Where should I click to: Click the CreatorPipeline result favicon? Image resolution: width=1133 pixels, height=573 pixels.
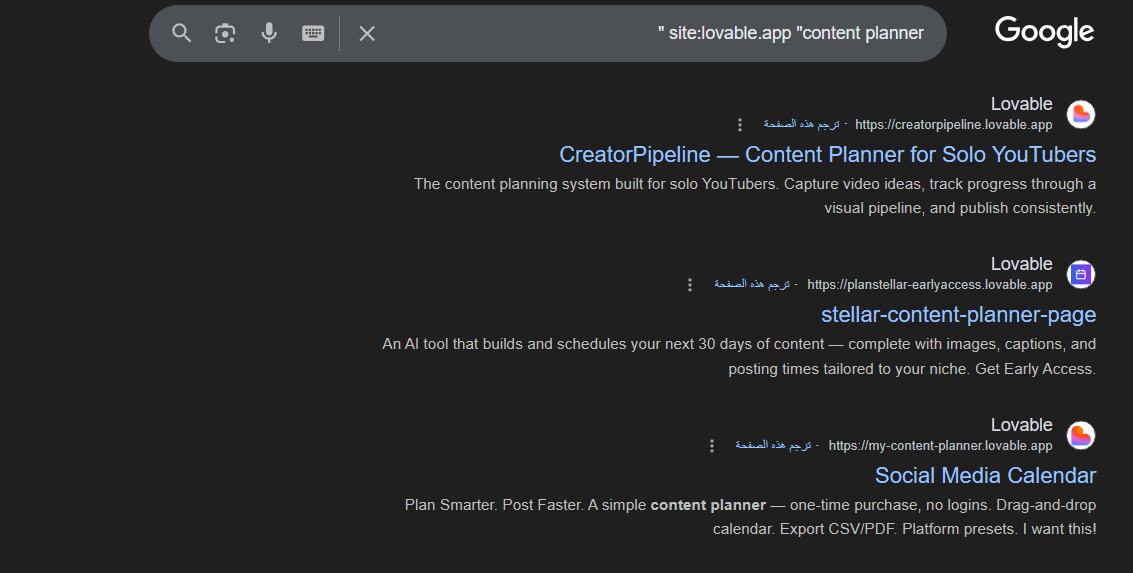pos(1081,114)
